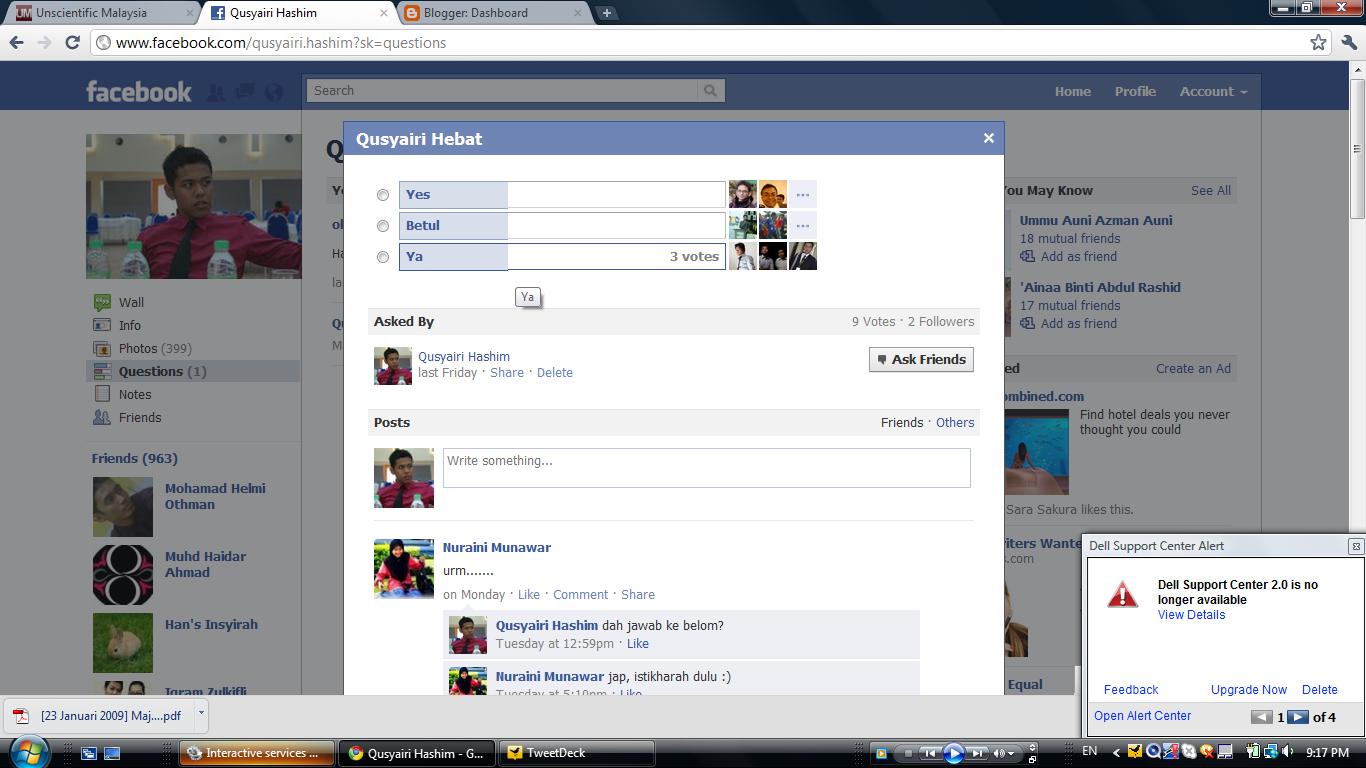Click the Facebook logo
The height and width of the screenshot is (768, 1366).
point(138,92)
